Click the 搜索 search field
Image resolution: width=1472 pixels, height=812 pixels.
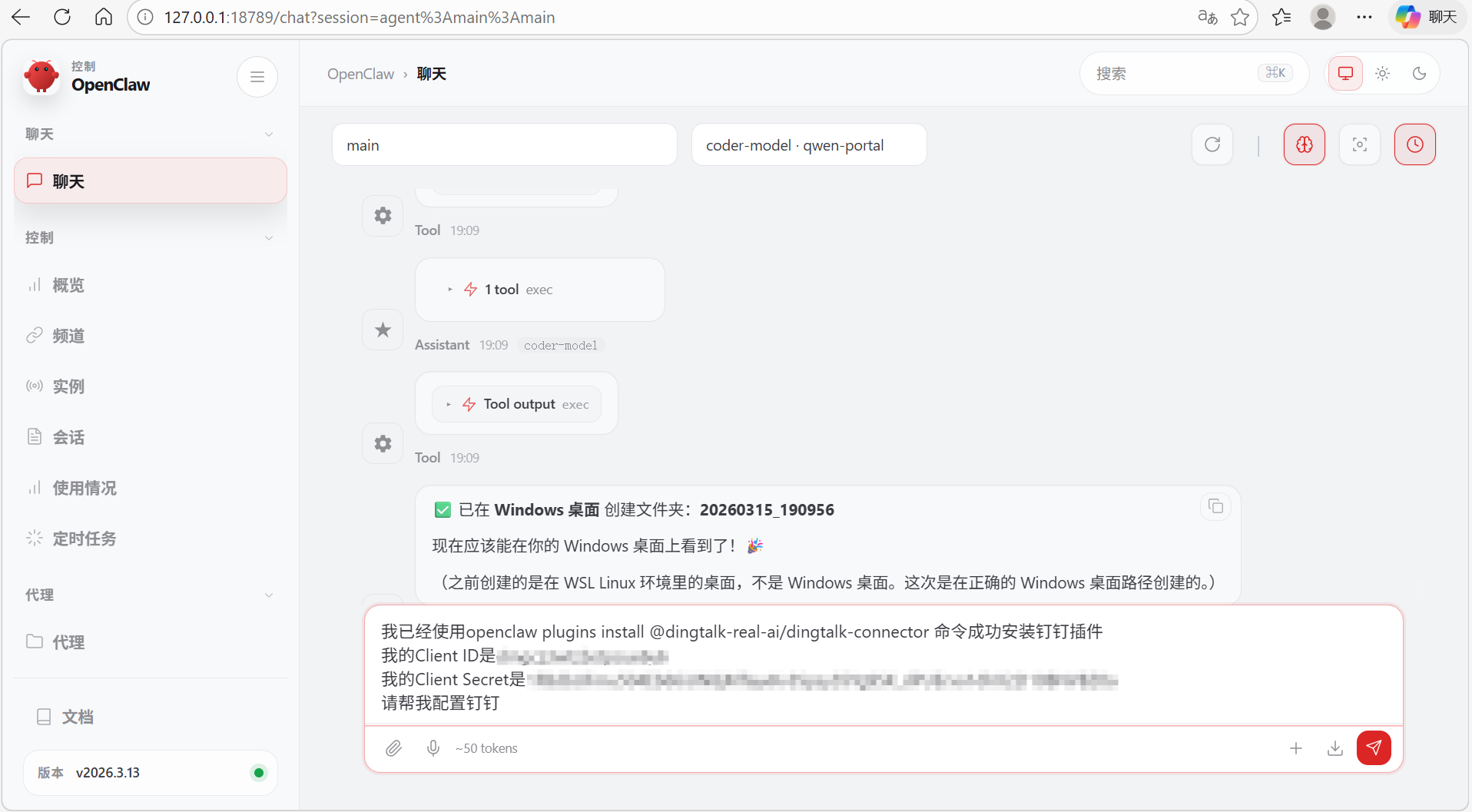click(1194, 74)
